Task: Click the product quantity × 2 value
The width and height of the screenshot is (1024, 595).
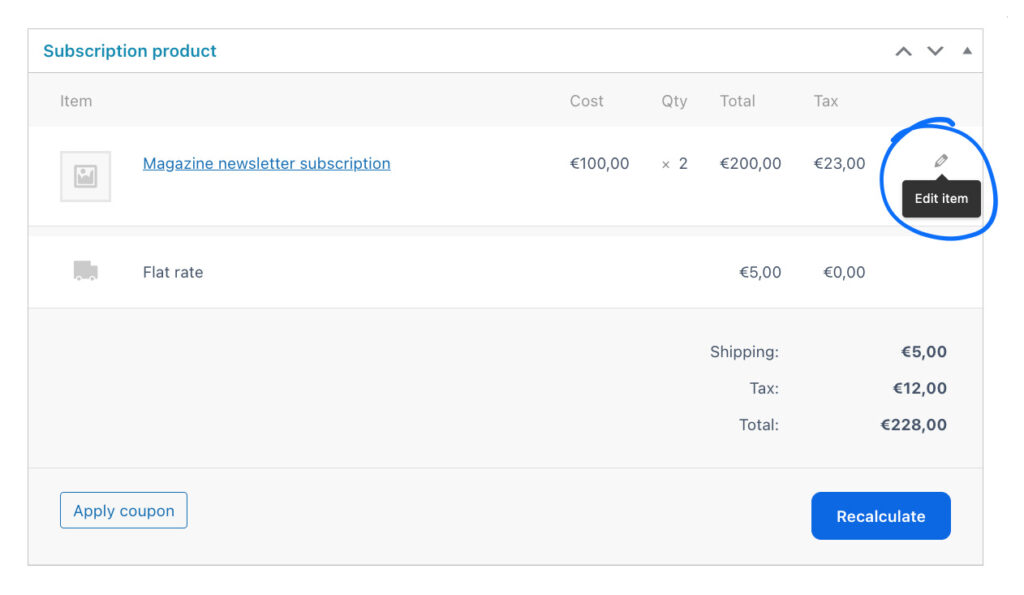Action: (x=675, y=164)
